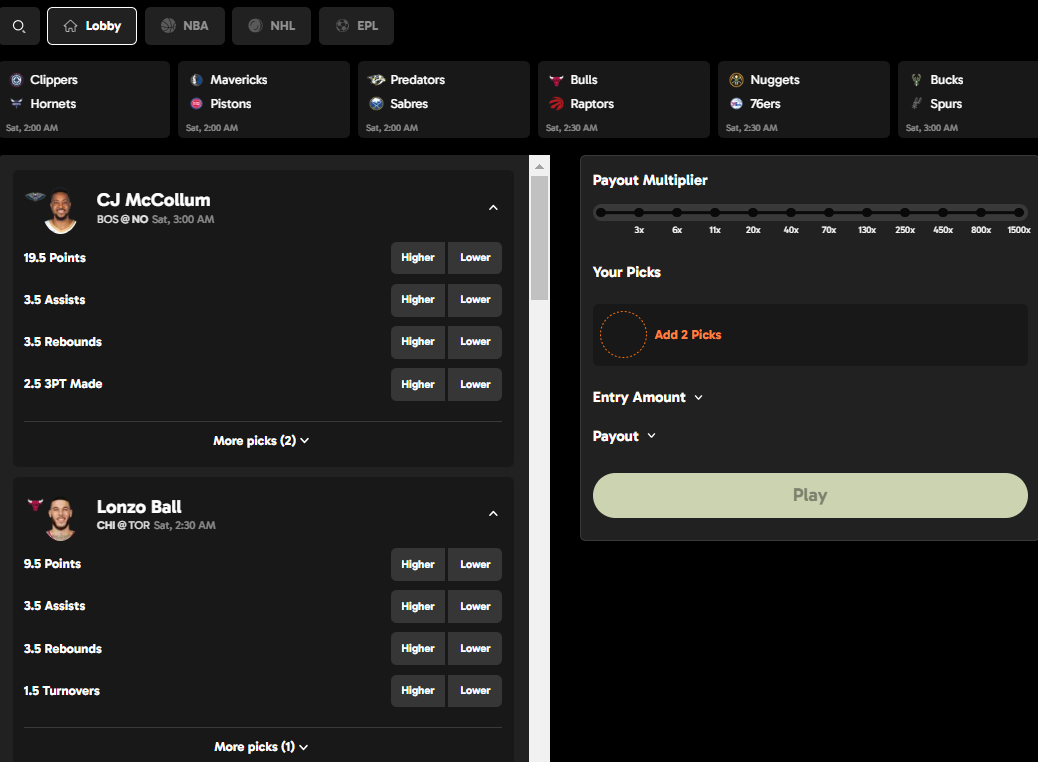1038x762 pixels.
Task: Click the Clippers team logo
Action: 17,79
